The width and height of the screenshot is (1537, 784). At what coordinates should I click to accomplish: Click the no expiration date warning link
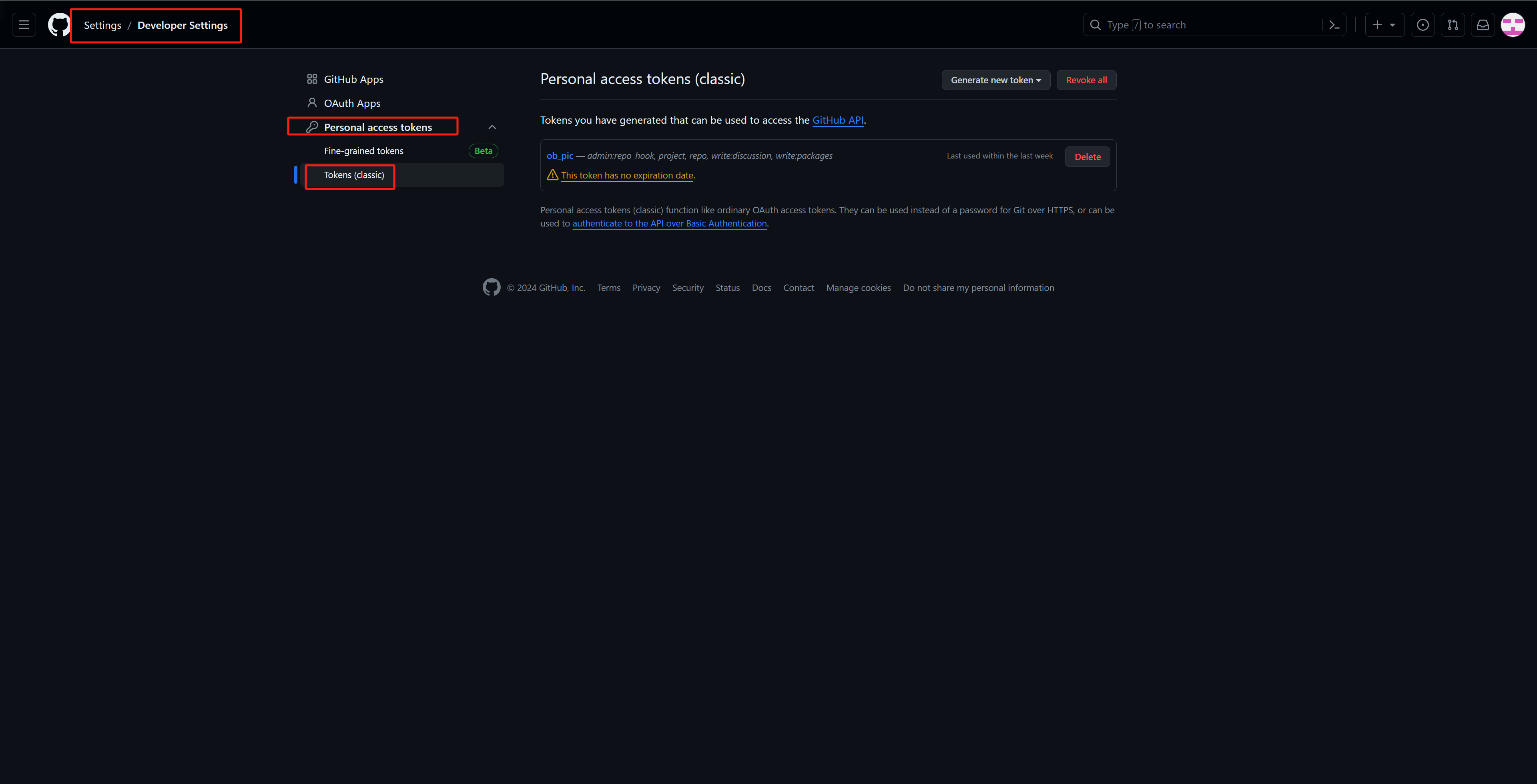(x=626, y=175)
